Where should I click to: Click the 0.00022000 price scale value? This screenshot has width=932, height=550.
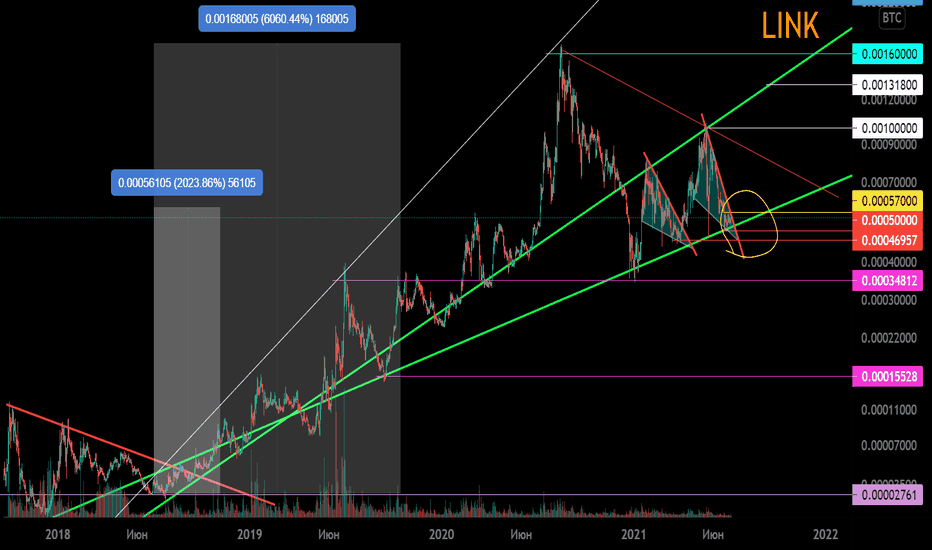point(889,338)
